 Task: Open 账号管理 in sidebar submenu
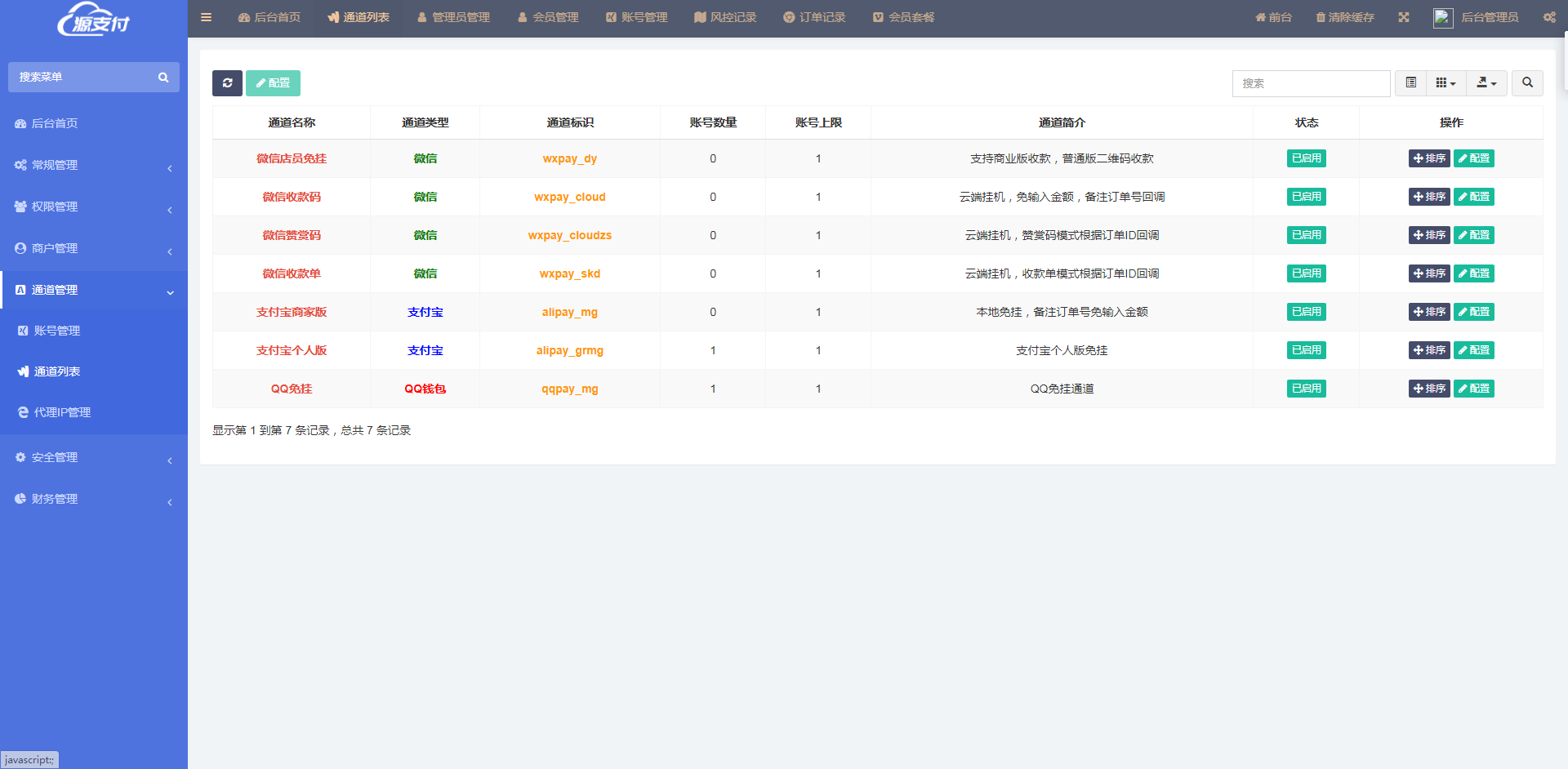click(94, 331)
